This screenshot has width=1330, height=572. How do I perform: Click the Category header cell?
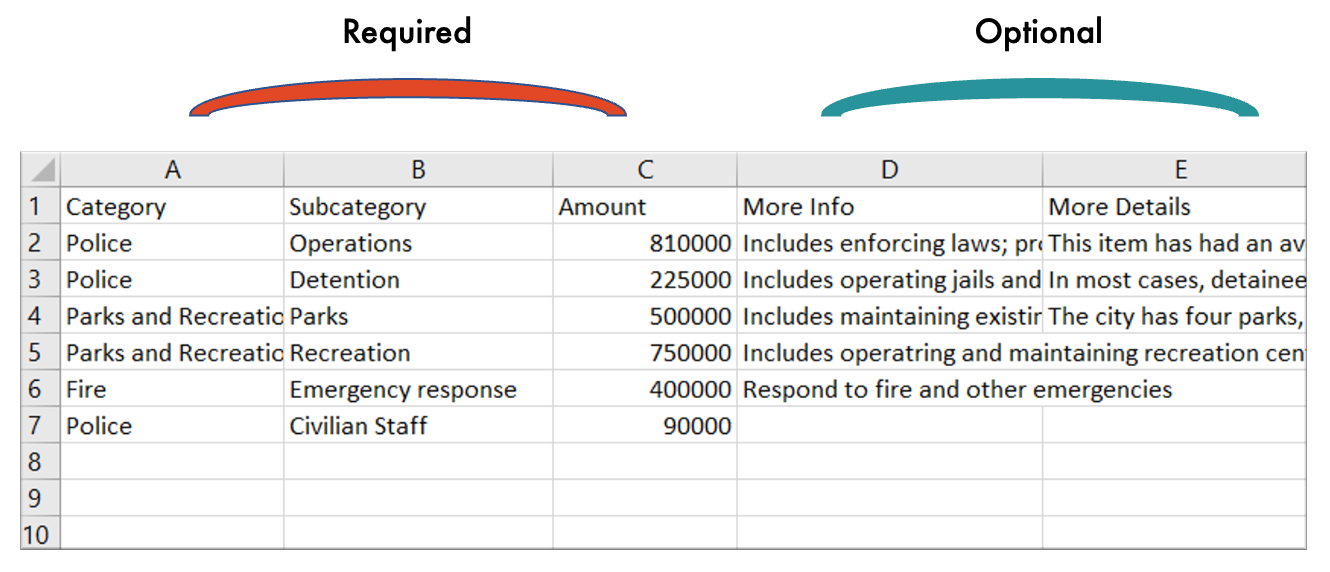(172, 207)
